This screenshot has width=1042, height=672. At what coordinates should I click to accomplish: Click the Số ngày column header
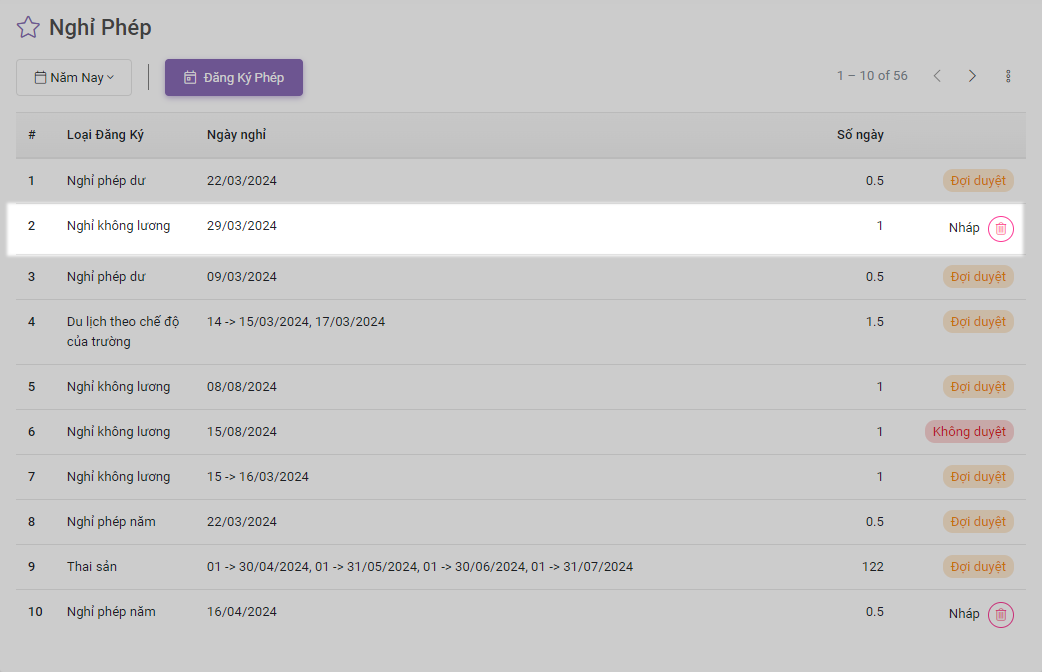pos(860,135)
